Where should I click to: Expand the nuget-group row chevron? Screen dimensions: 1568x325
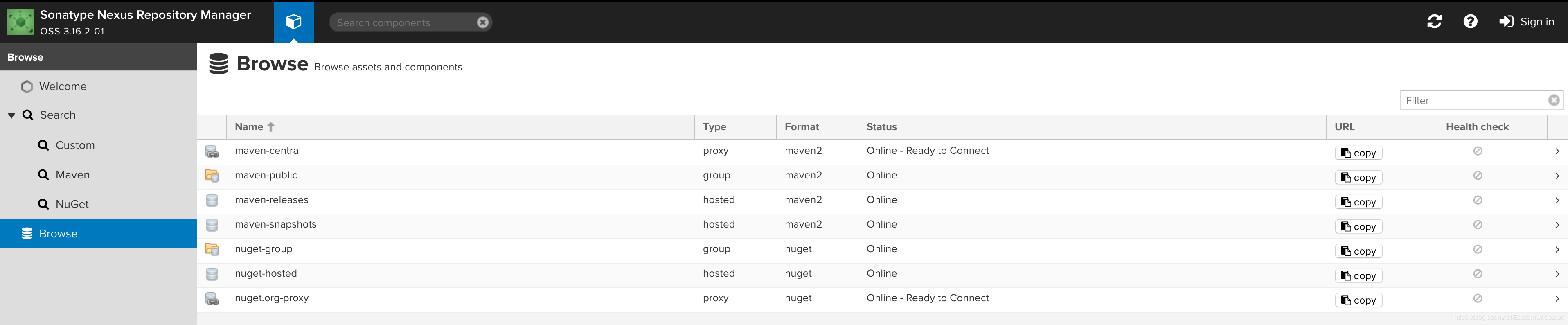click(x=1557, y=250)
